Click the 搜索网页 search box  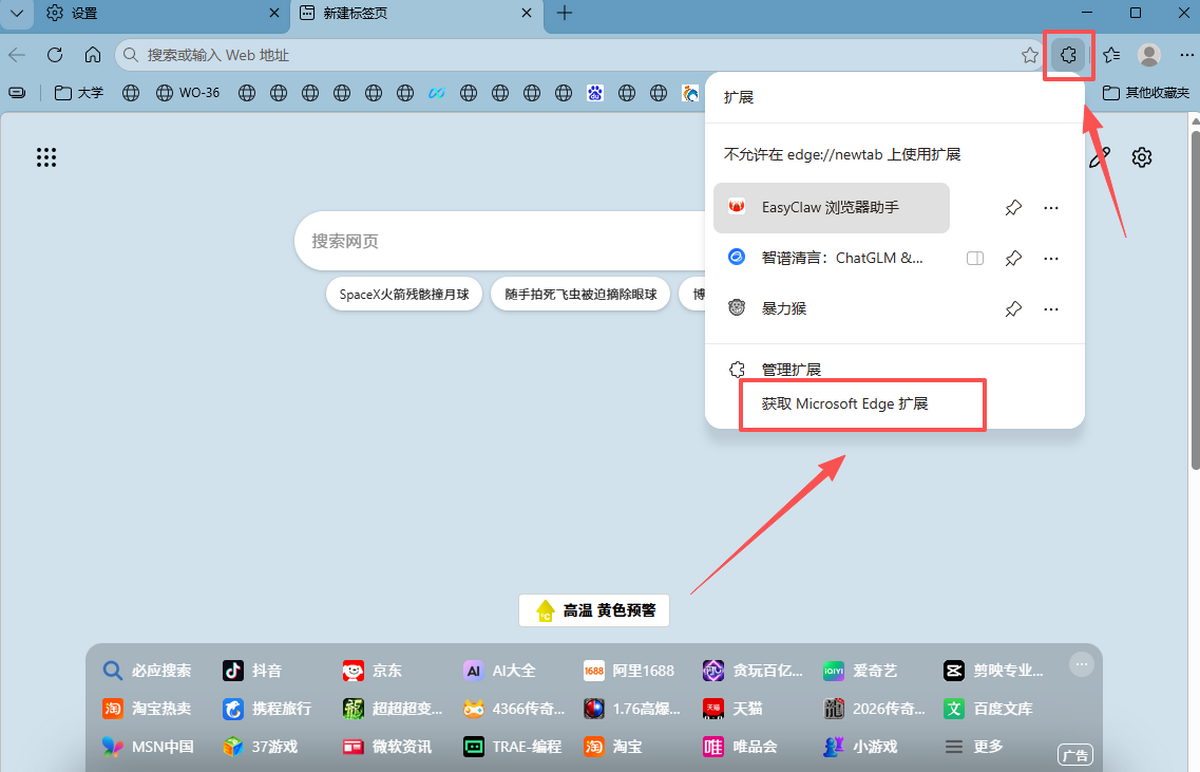click(500, 241)
